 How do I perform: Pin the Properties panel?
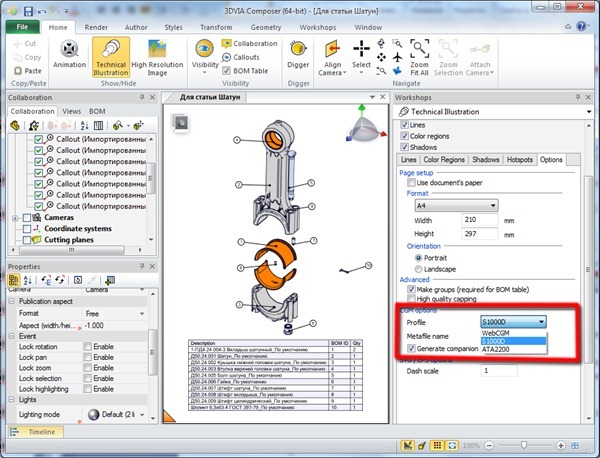pos(142,266)
